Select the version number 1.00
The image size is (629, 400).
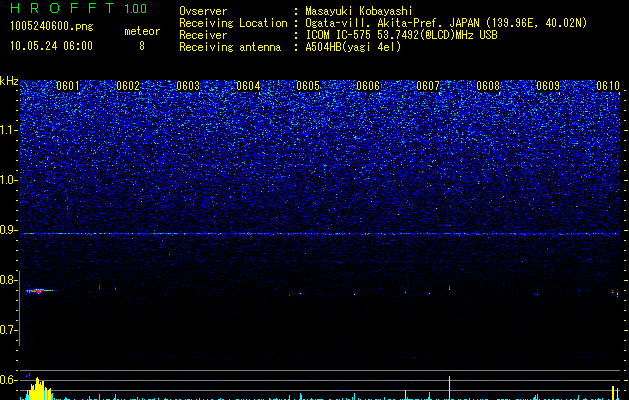pos(135,8)
